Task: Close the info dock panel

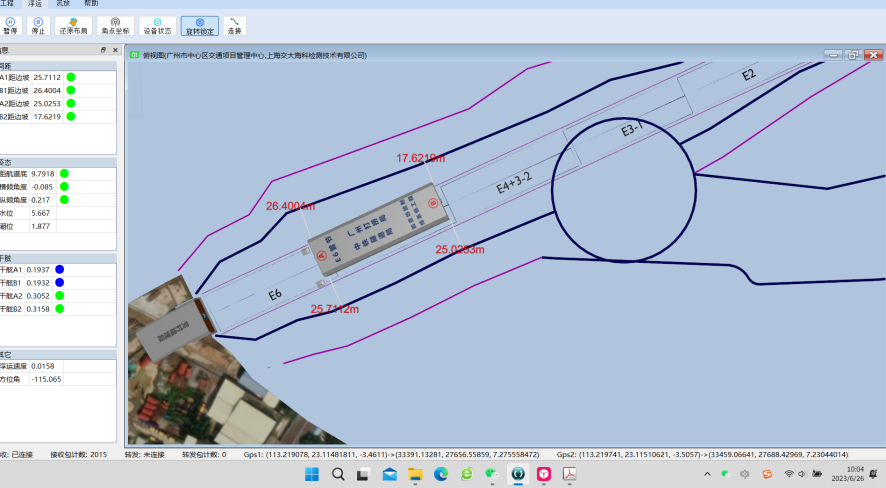Action: click(x=115, y=50)
